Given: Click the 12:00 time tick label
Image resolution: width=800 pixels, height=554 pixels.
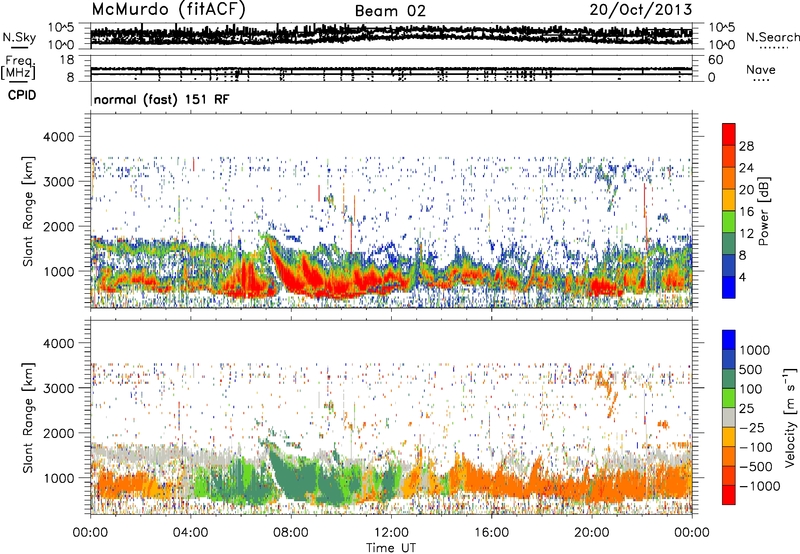Looking at the screenshot, I should coord(391,533).
